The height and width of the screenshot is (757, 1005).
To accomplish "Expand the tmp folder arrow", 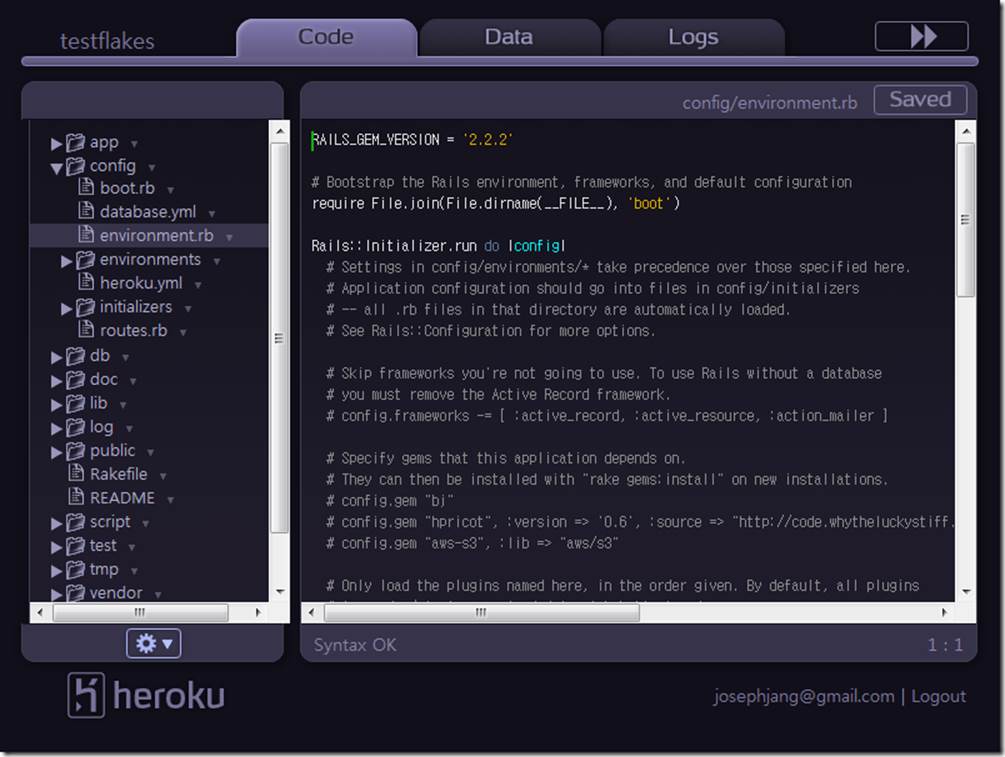I will pos(56,570).
